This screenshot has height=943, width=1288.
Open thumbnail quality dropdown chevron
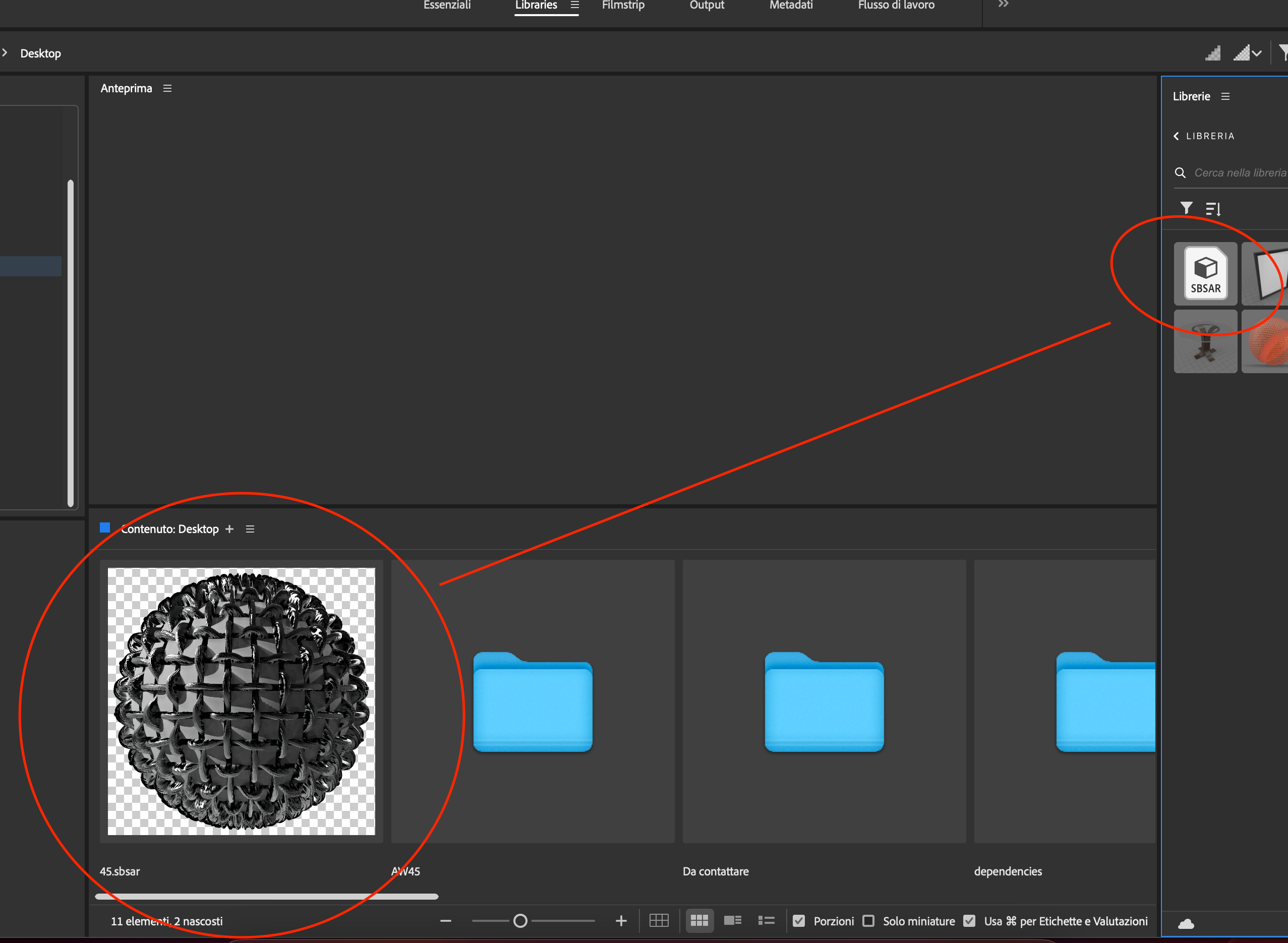1259,52
